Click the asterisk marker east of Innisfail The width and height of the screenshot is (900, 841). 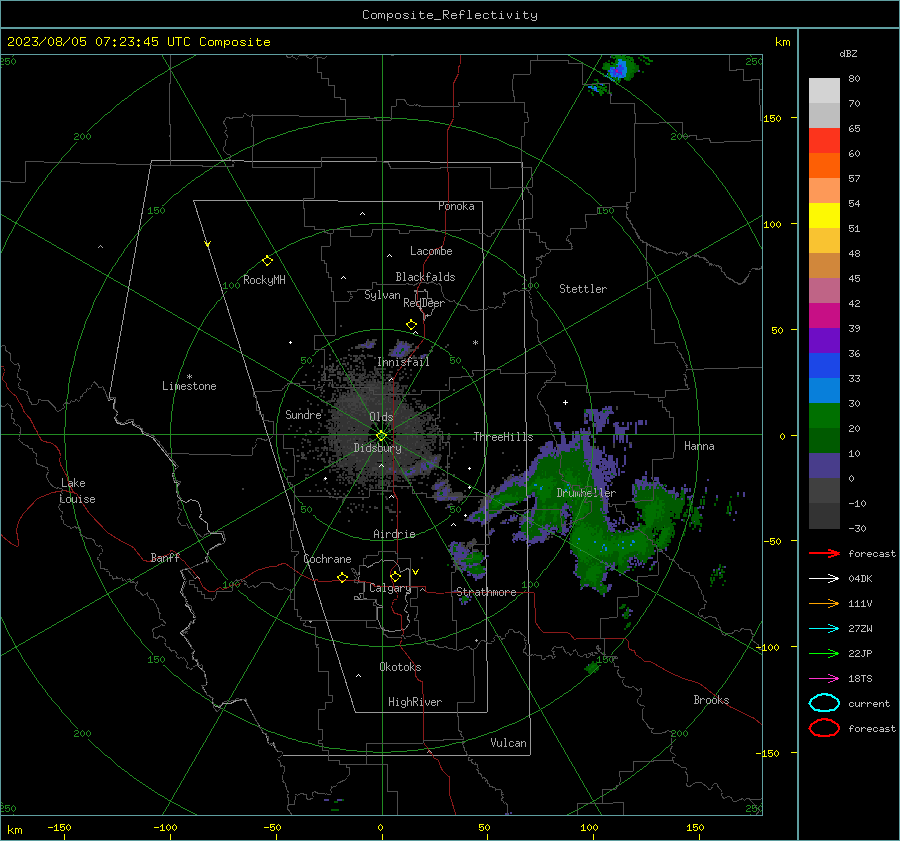[475, 343]
